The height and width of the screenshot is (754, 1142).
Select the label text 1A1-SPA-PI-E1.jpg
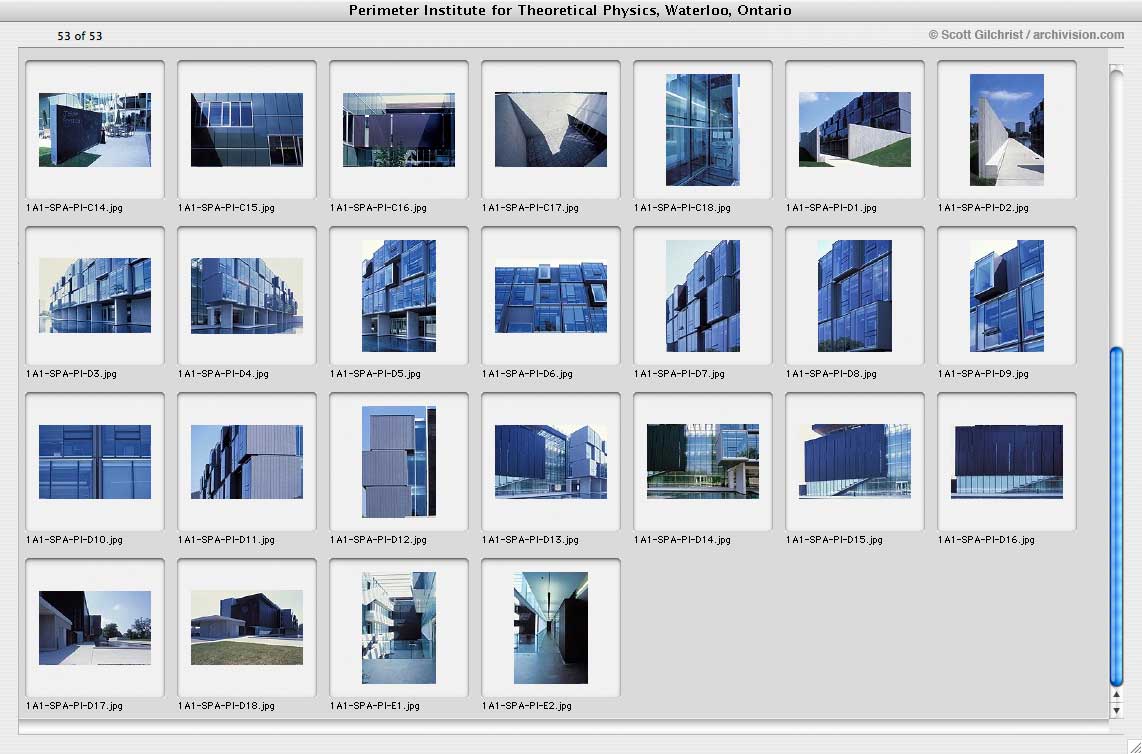click(x=375, y=706)
